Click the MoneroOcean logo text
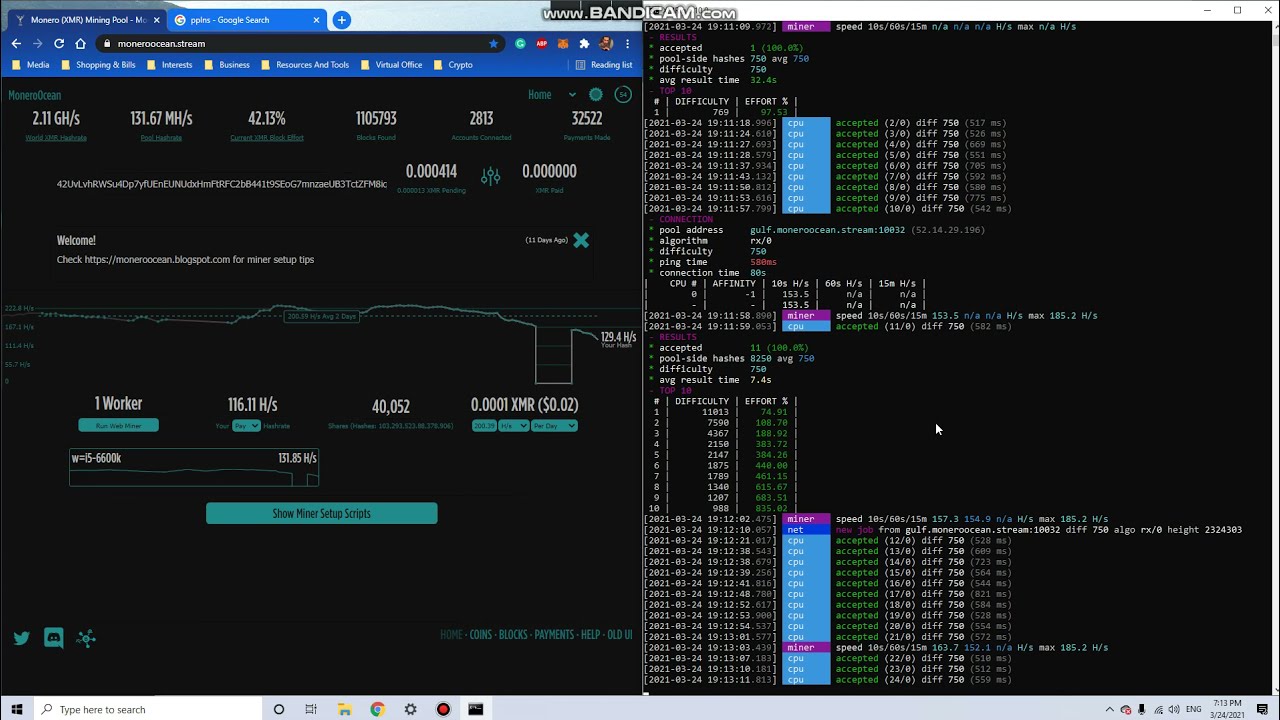The image size is (1280, 720). pyautogui.click(x=35, y=95)
